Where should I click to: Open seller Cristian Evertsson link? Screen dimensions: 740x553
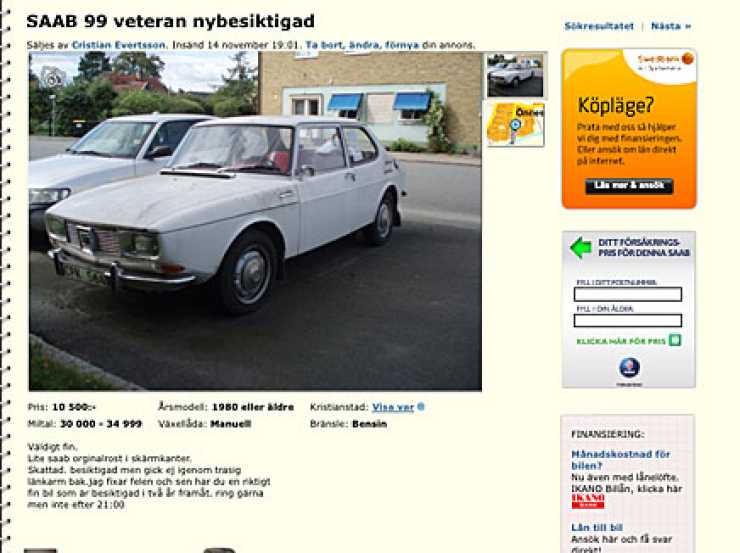[118, 45]
